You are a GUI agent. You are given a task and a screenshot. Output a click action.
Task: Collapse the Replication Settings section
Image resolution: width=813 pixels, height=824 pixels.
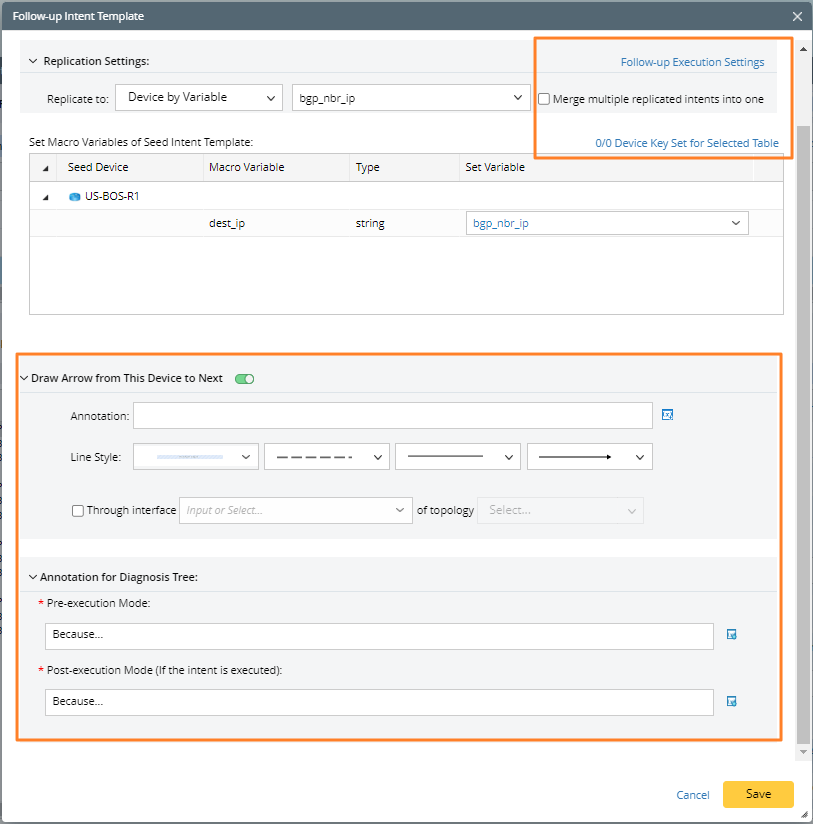(31, 61)
